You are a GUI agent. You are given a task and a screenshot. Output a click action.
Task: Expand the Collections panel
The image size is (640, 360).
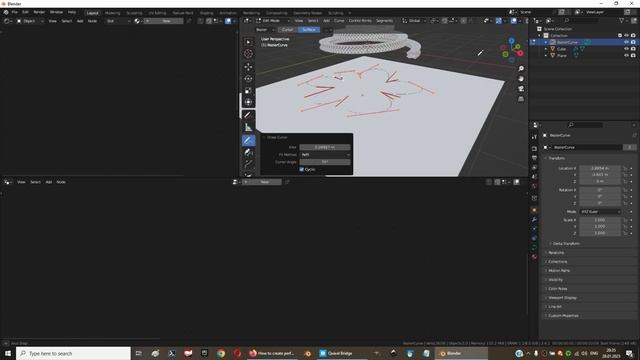(558, 262)
